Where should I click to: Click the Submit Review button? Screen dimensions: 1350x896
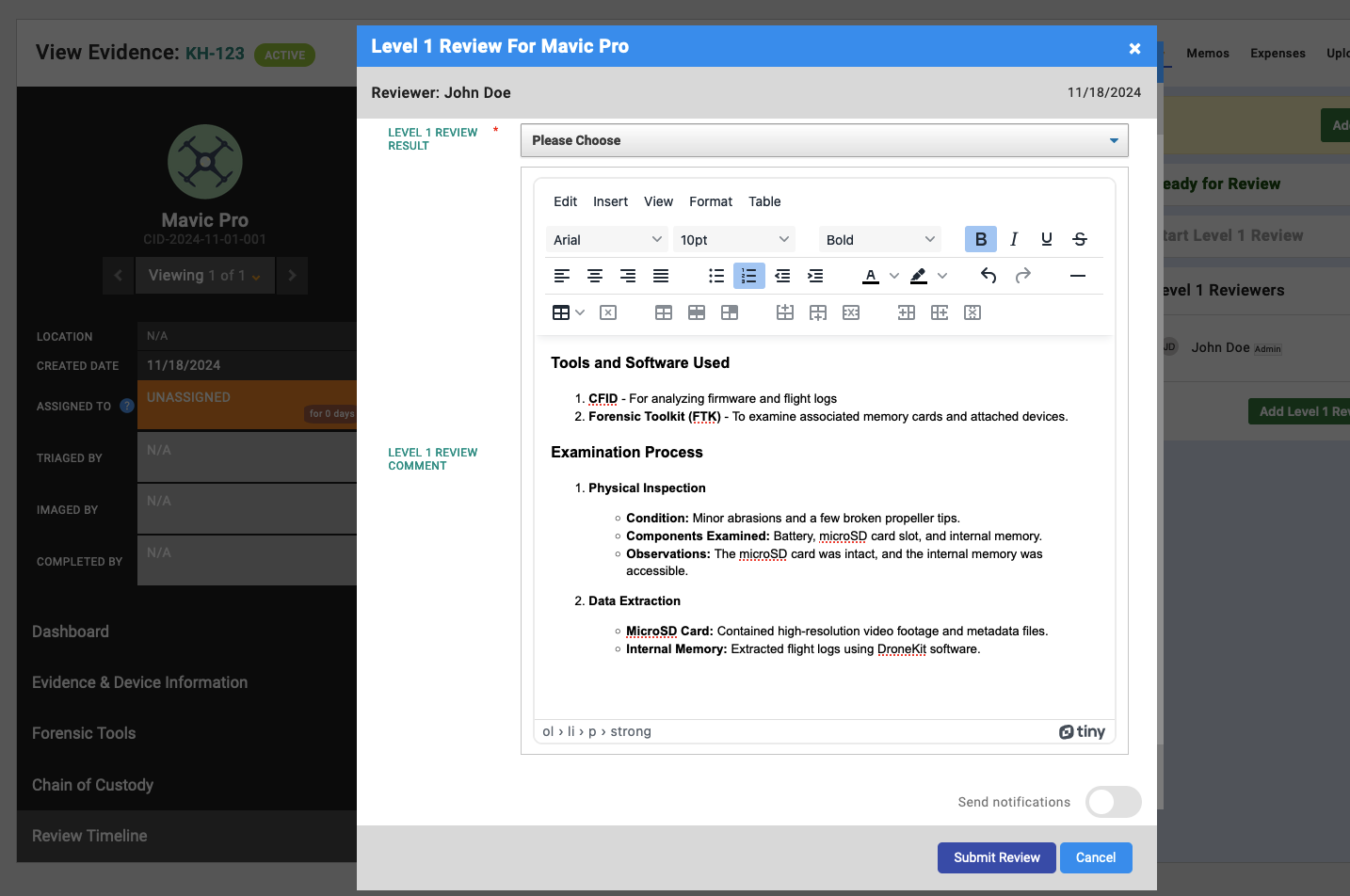(x=997, y=857)
